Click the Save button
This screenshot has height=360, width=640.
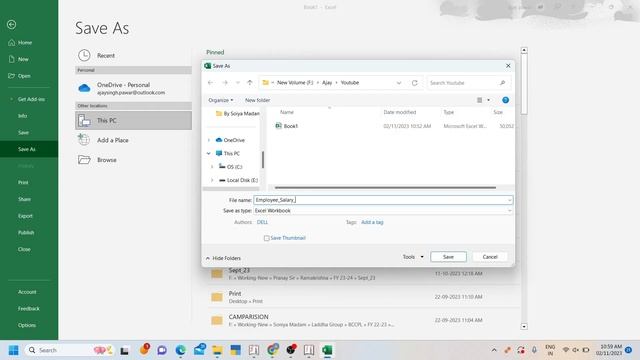click(x=448, y=257)
